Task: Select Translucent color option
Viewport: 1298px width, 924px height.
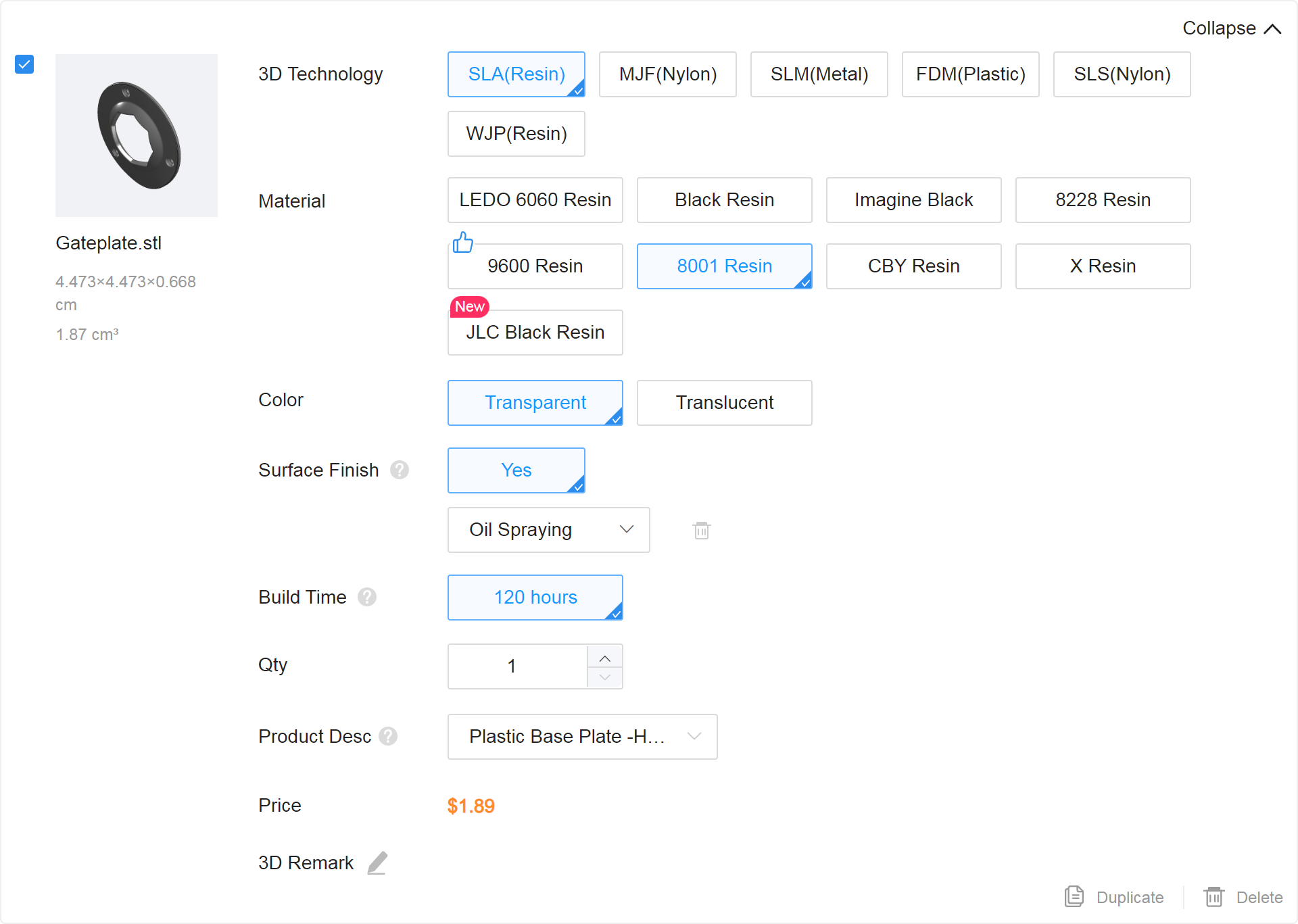Action: point(724,403)
